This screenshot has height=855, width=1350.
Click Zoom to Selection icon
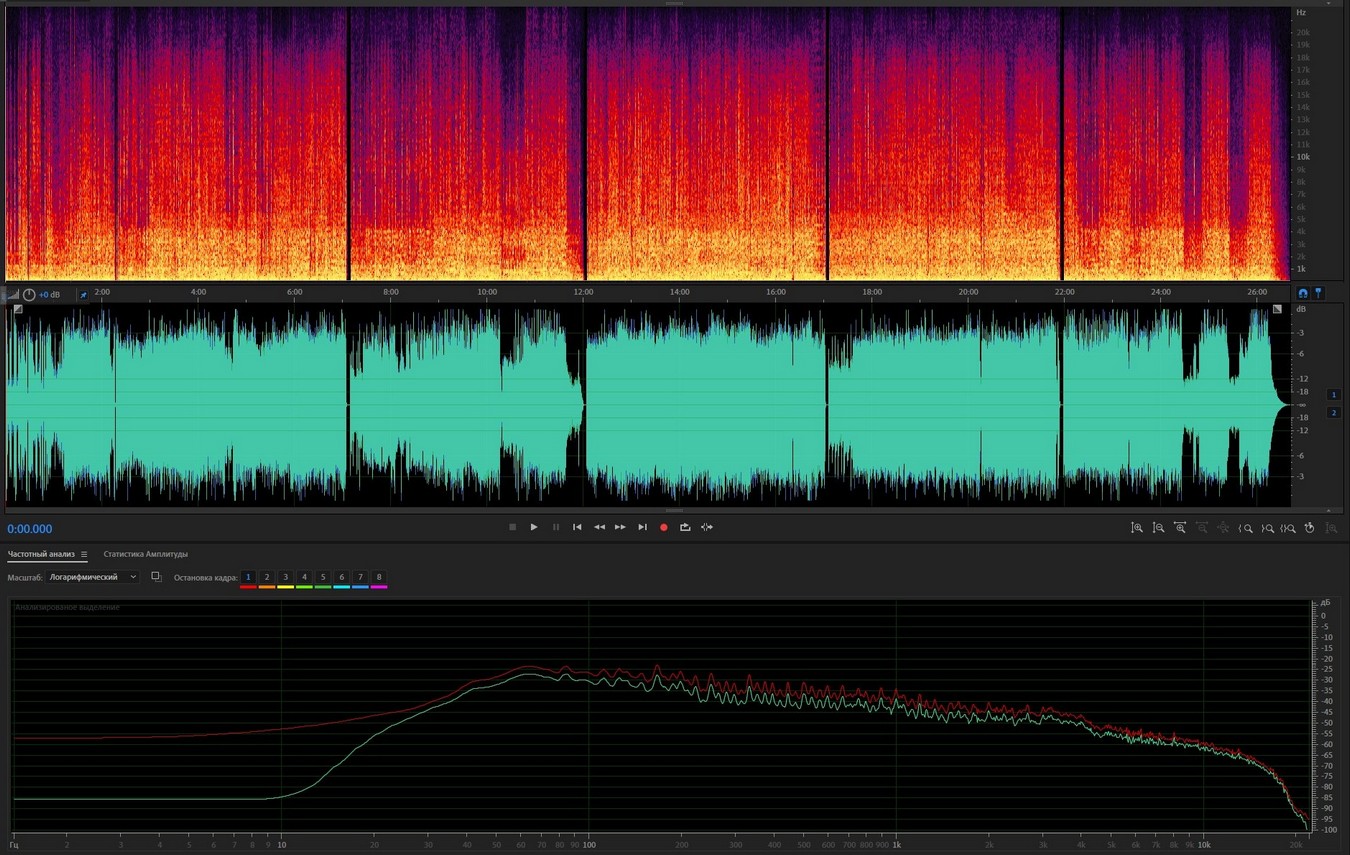coord(1289,528)
